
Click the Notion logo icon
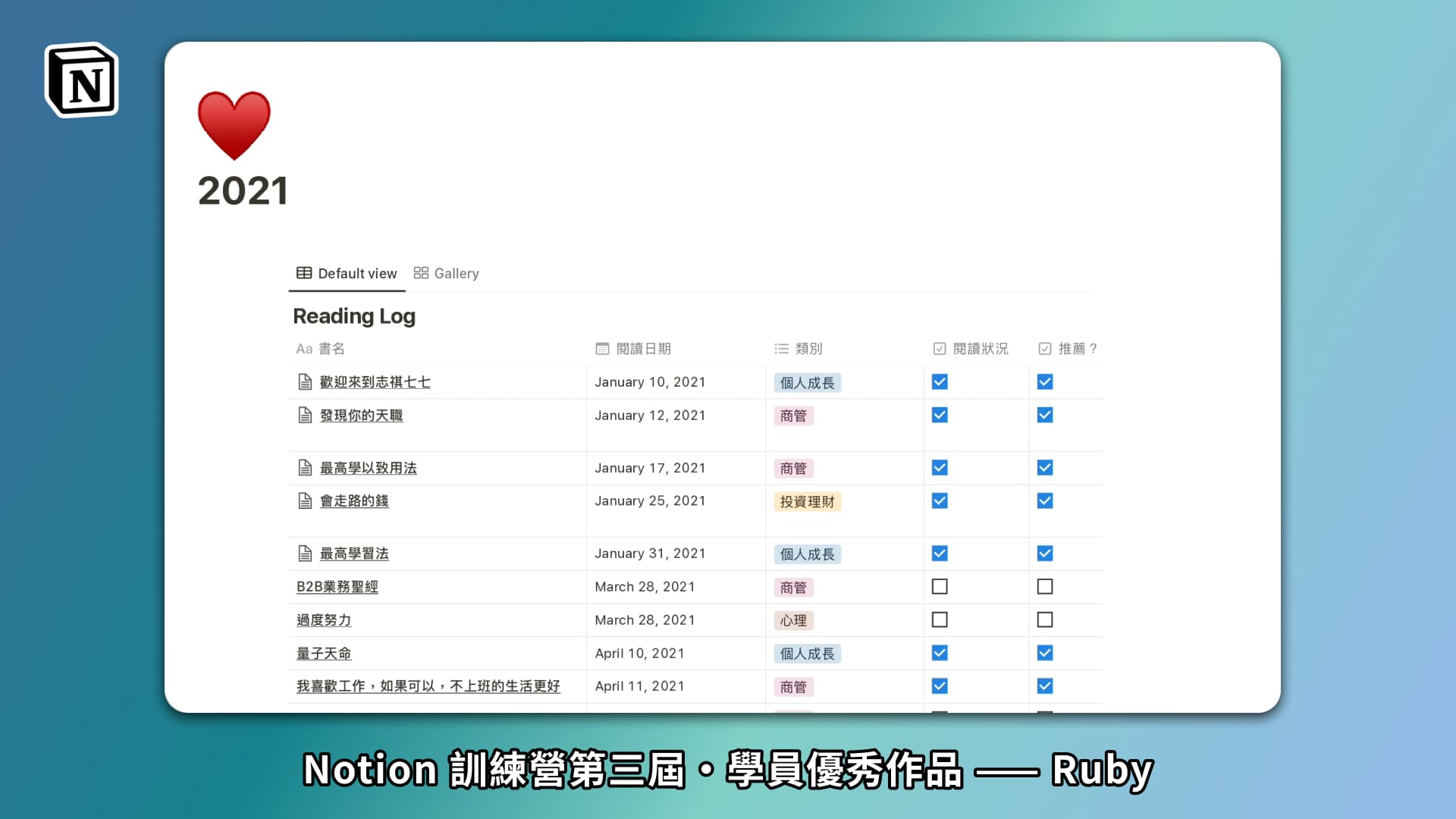[81, 80]
